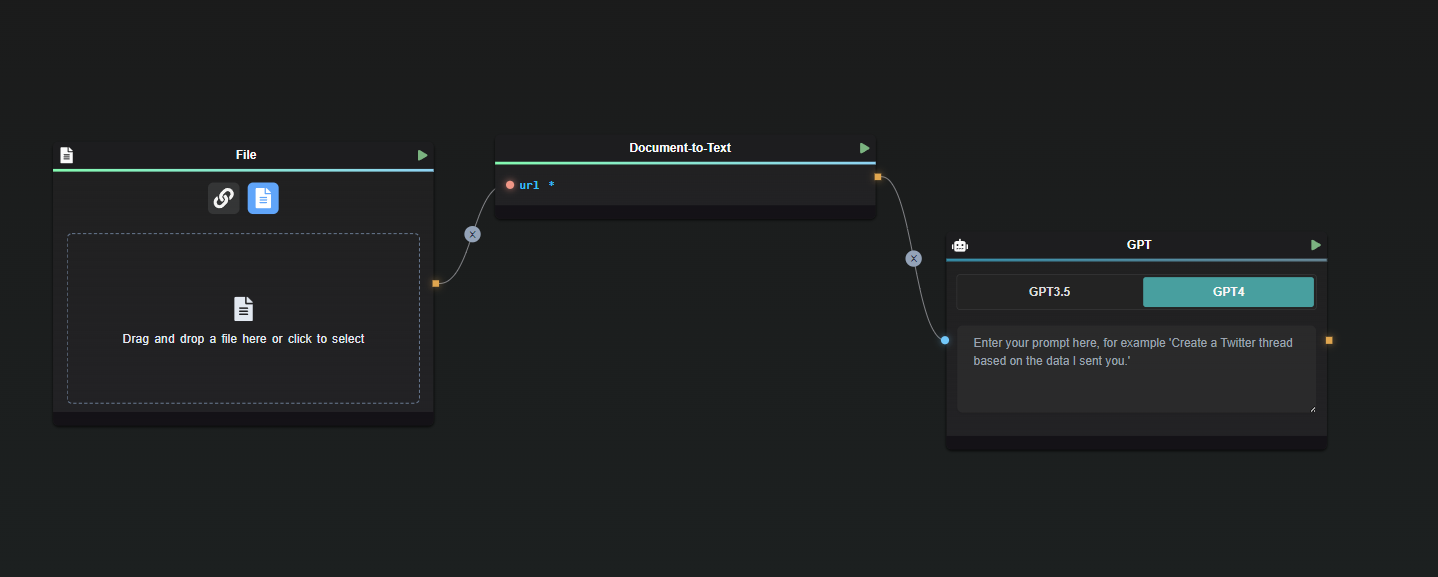1438x577 pixels.
Task: Switch model to GPT4
Action: 1228,292
